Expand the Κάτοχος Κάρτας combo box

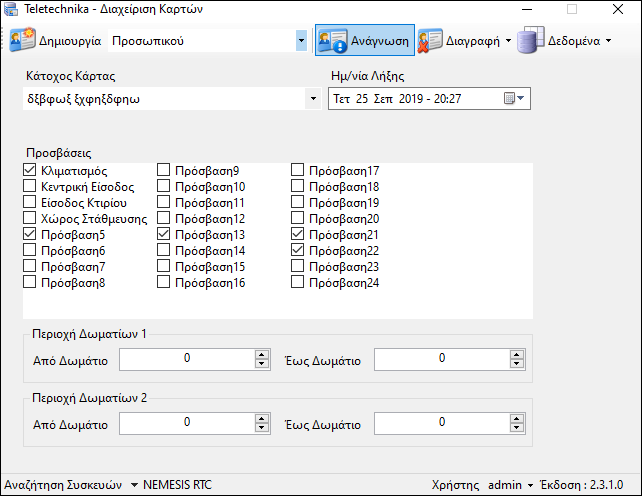point(313,99)
